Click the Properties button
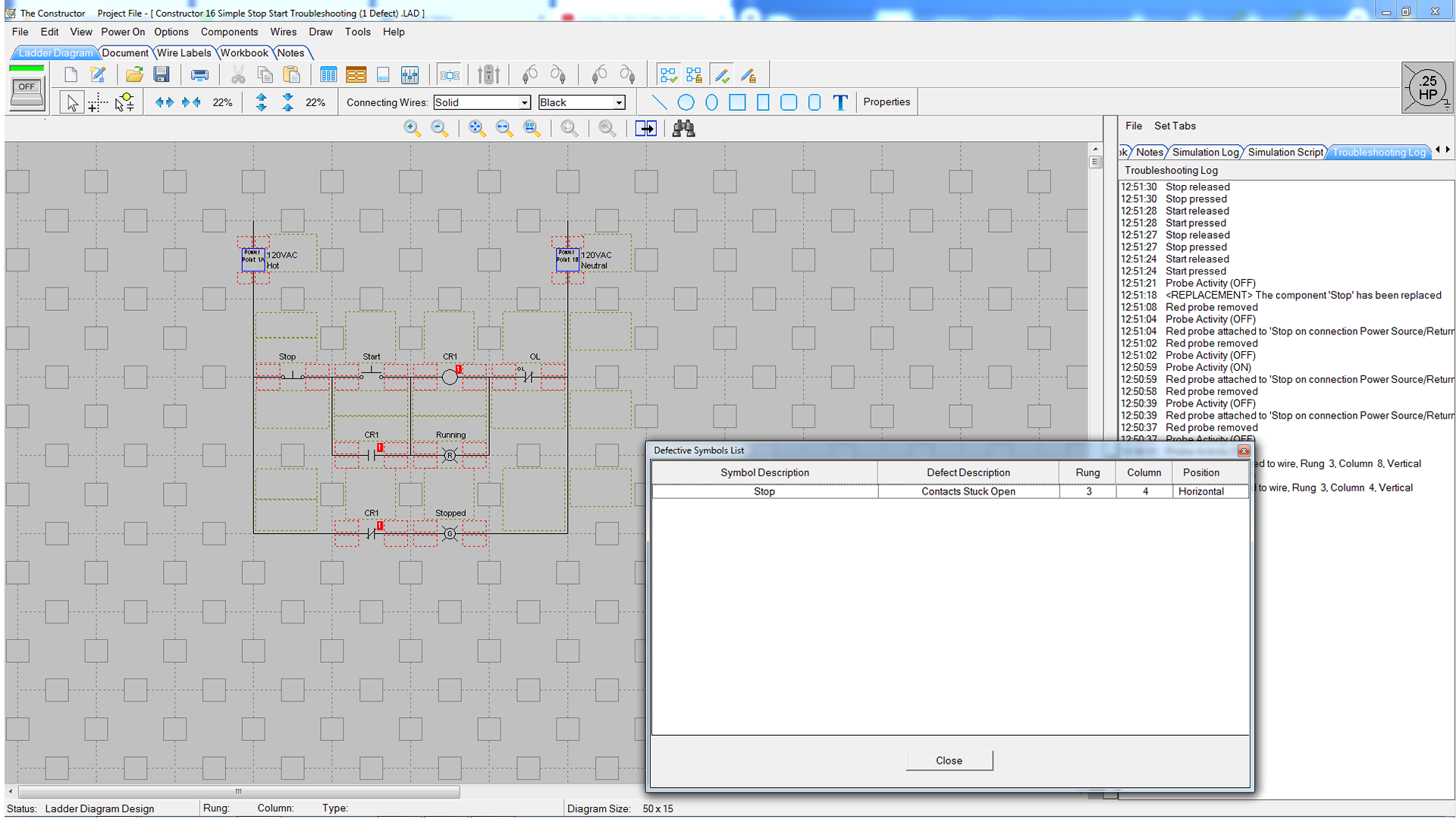Viewport: 1456px width, 819px height. coord(886,102)
